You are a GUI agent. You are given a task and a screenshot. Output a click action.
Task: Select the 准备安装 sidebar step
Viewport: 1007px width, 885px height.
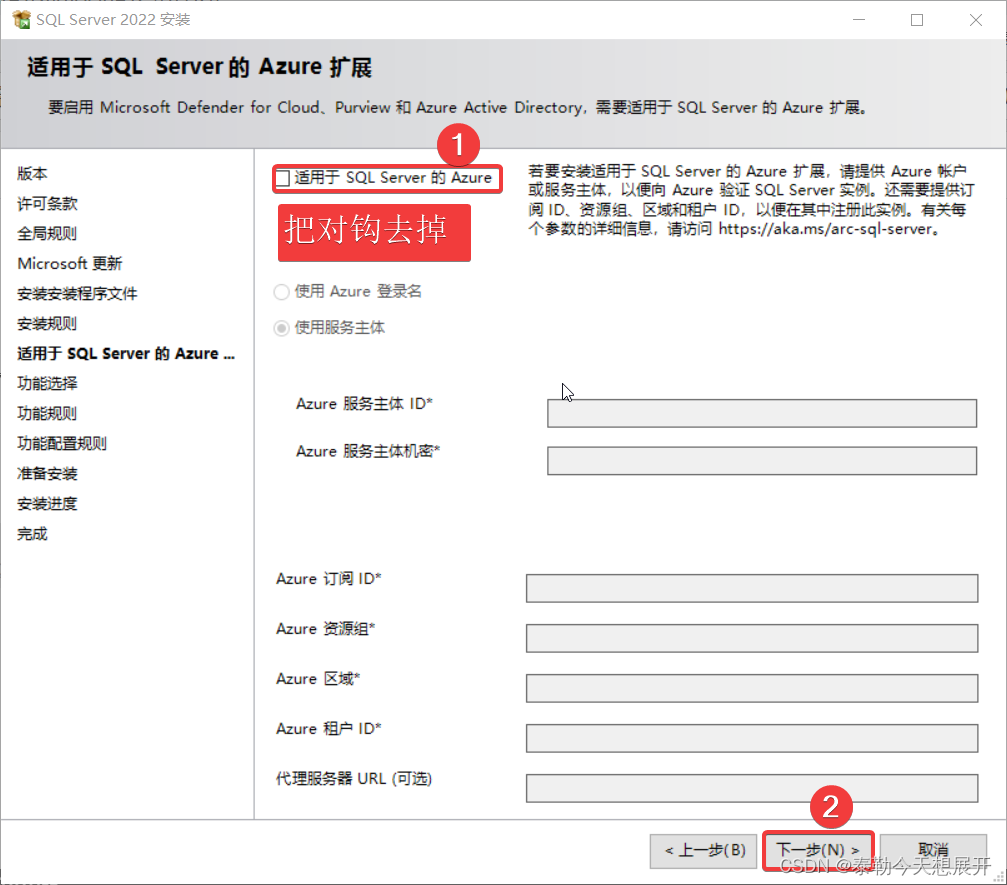pyautogui.click(x=47, y=474)
